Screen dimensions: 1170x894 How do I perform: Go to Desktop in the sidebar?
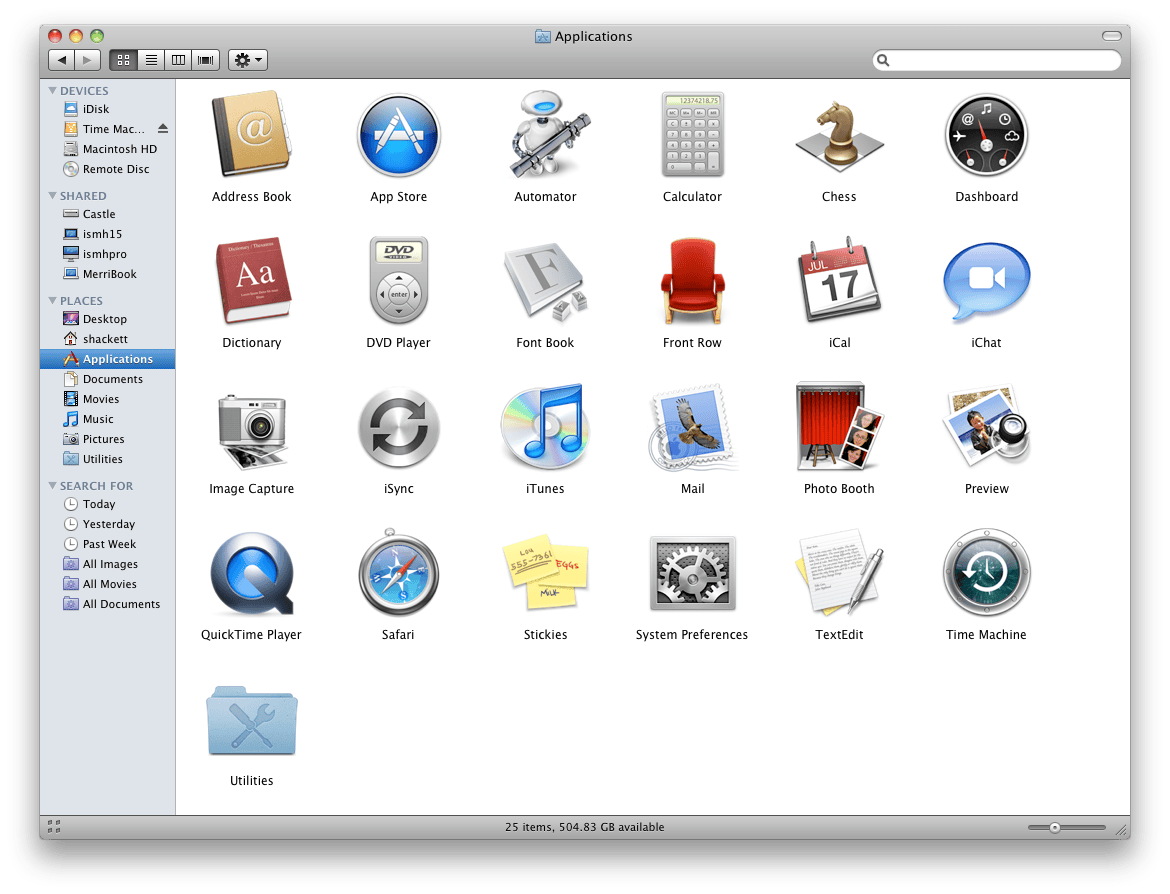coord(107,319)
